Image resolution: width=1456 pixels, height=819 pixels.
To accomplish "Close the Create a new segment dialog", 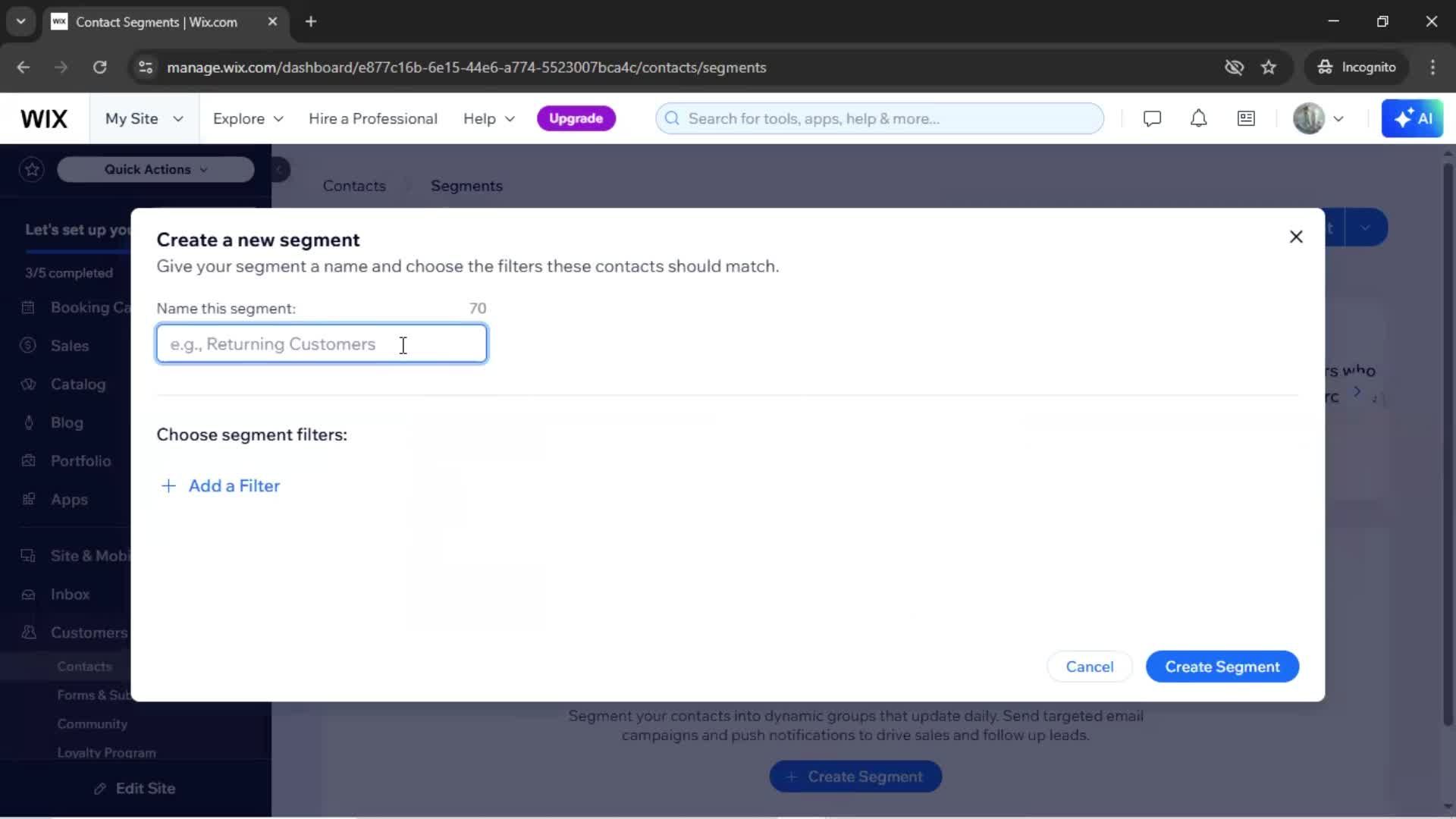I will coord(1296,237).
